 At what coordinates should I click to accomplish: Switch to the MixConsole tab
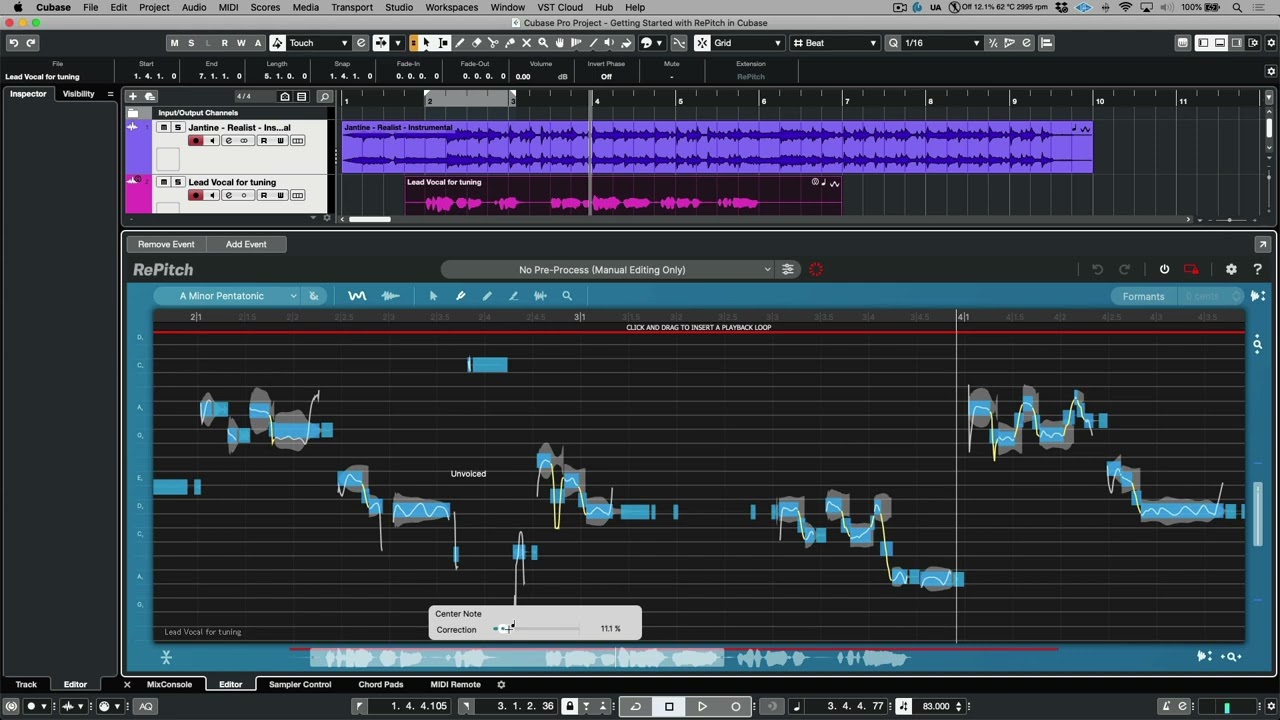tap(169, 685)
